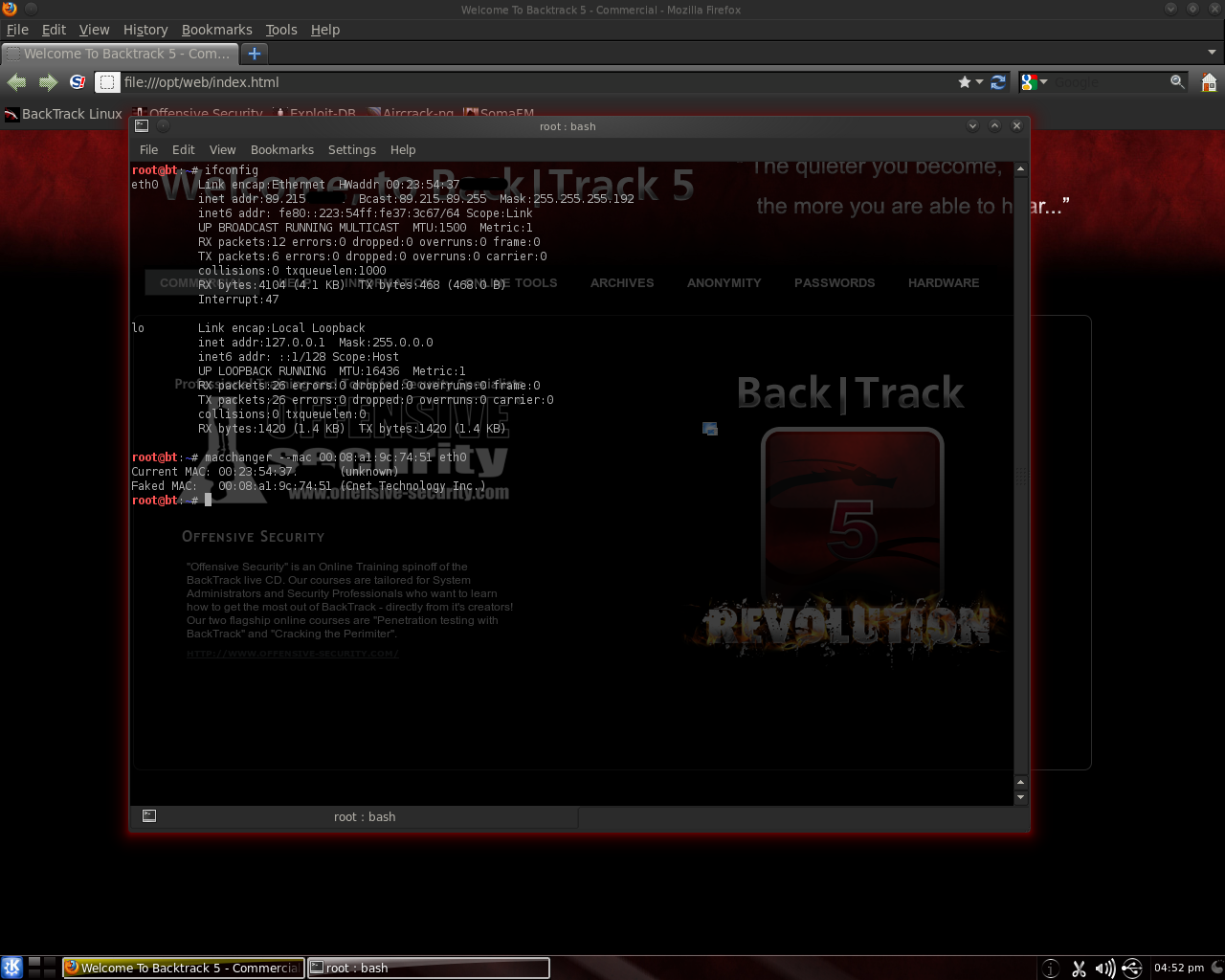Click the terminal scroll up arrow

click(x=1020, y=168)
